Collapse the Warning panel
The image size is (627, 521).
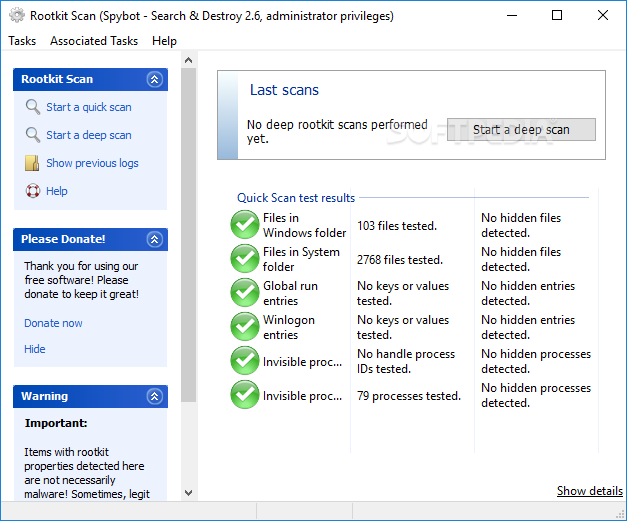(154, 396)
